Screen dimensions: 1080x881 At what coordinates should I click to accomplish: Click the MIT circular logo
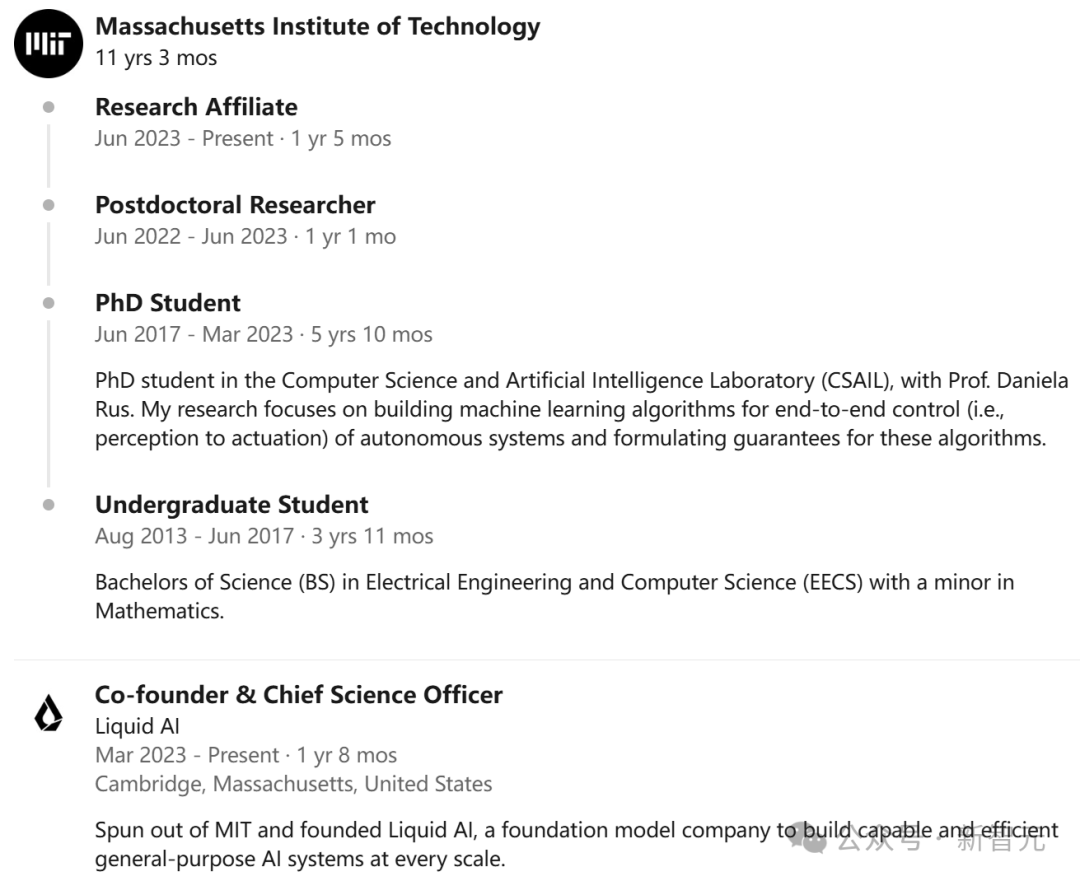[x=48, y=44]
